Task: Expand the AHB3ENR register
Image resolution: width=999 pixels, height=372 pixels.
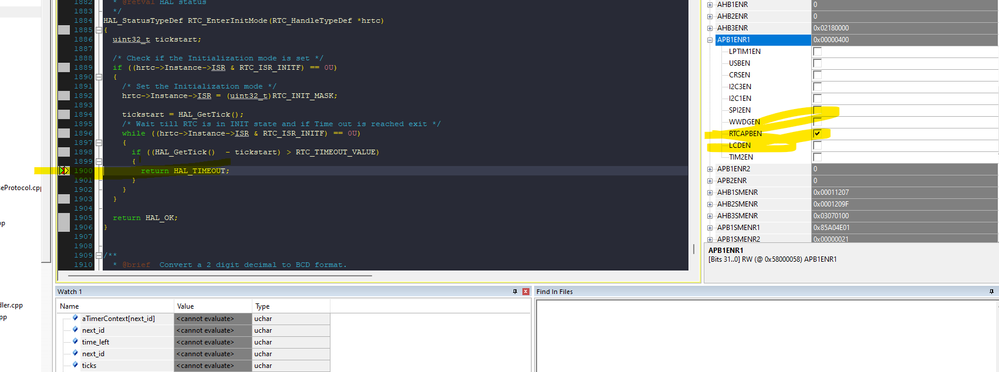Action: pos(710,28)
